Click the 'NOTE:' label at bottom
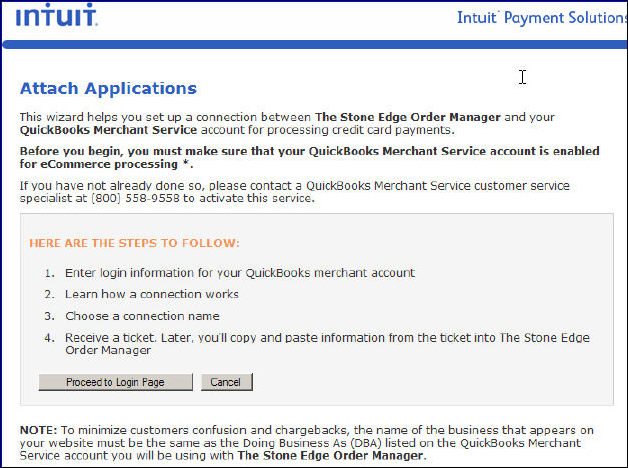This screenshot has height=468, width=628. click(39, 430)
